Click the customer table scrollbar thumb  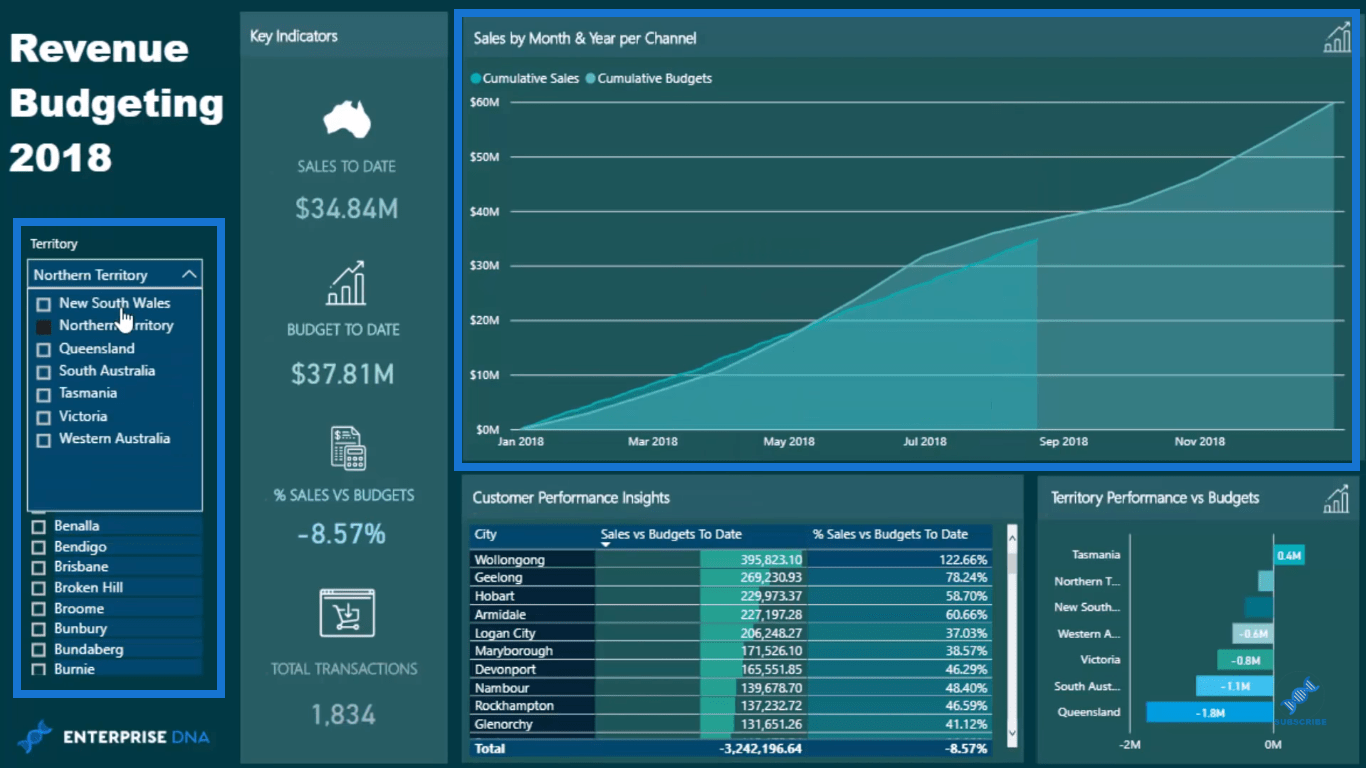(1012, 562)
